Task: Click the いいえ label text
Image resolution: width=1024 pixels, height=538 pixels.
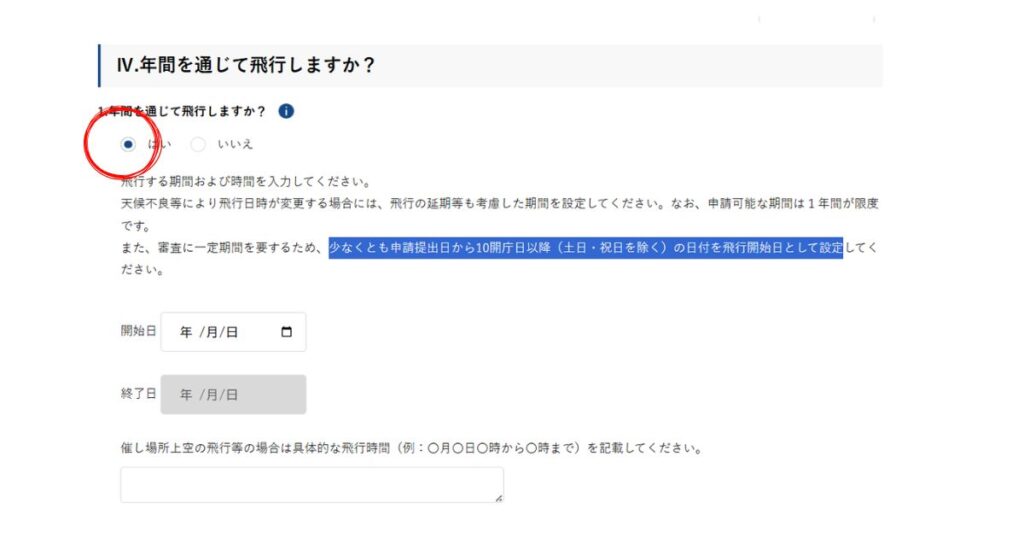Action: point(235,144)
